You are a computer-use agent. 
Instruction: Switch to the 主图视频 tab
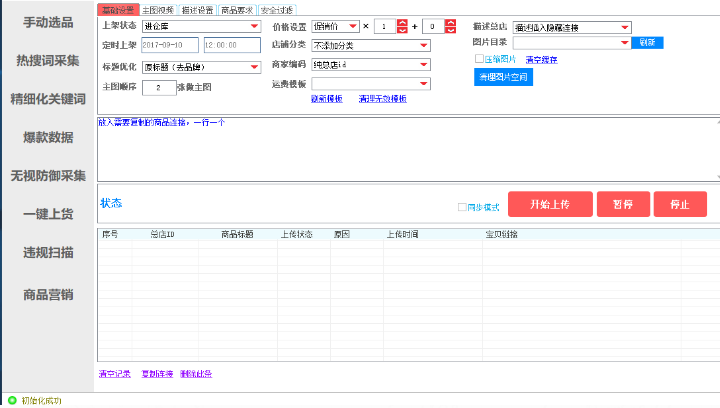click(157, 9)
